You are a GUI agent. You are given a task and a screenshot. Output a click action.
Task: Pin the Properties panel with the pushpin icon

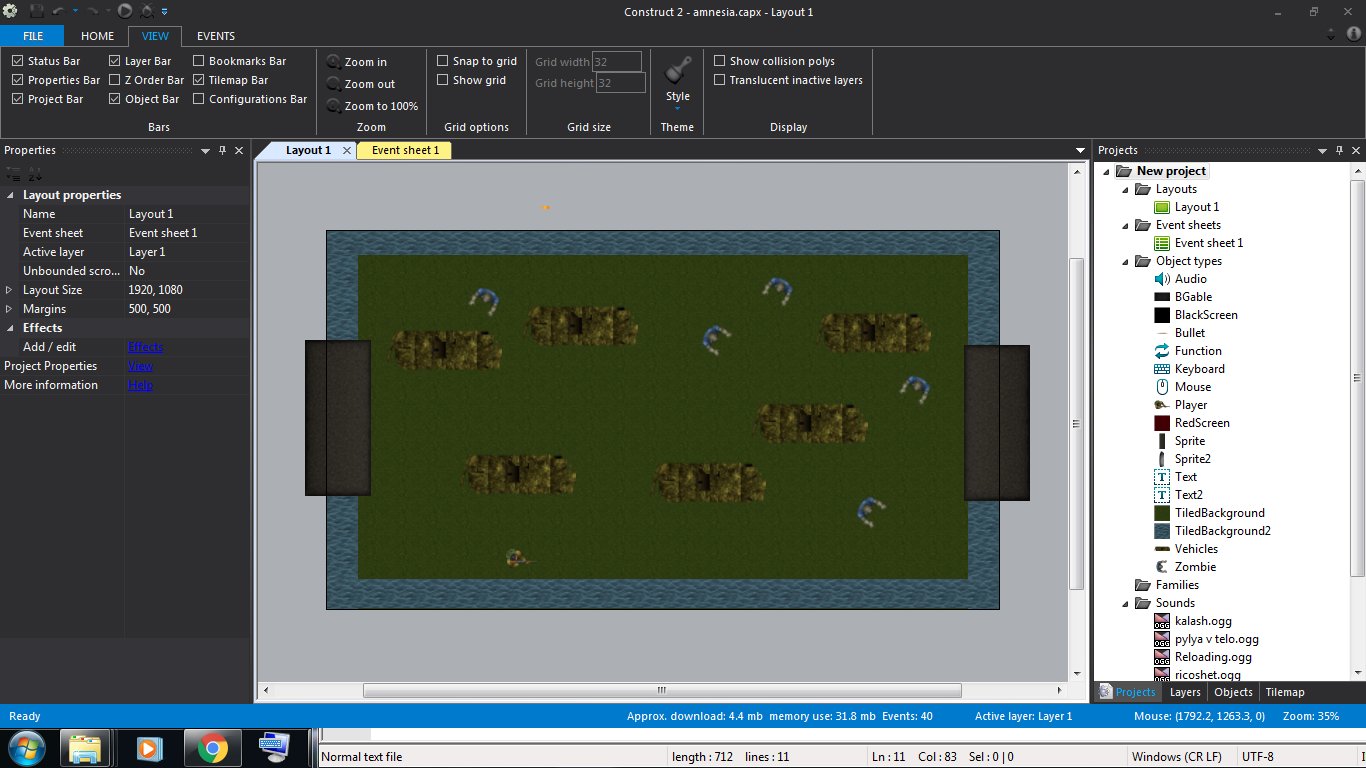(222, 150)
